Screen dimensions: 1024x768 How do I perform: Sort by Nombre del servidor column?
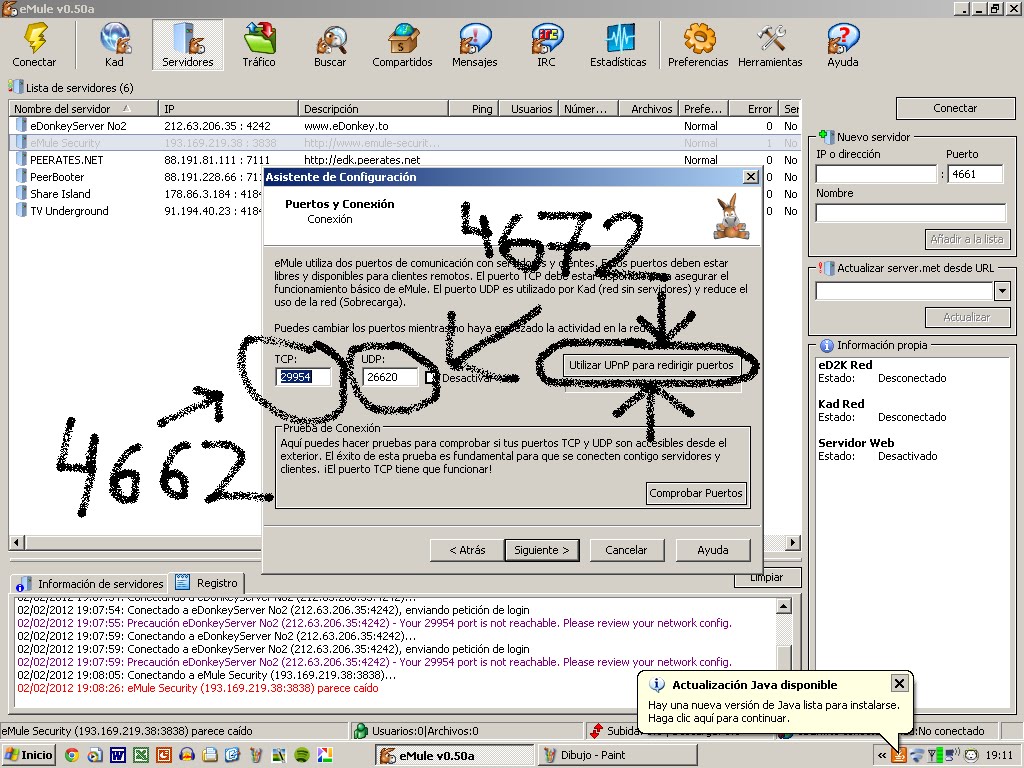84,108
